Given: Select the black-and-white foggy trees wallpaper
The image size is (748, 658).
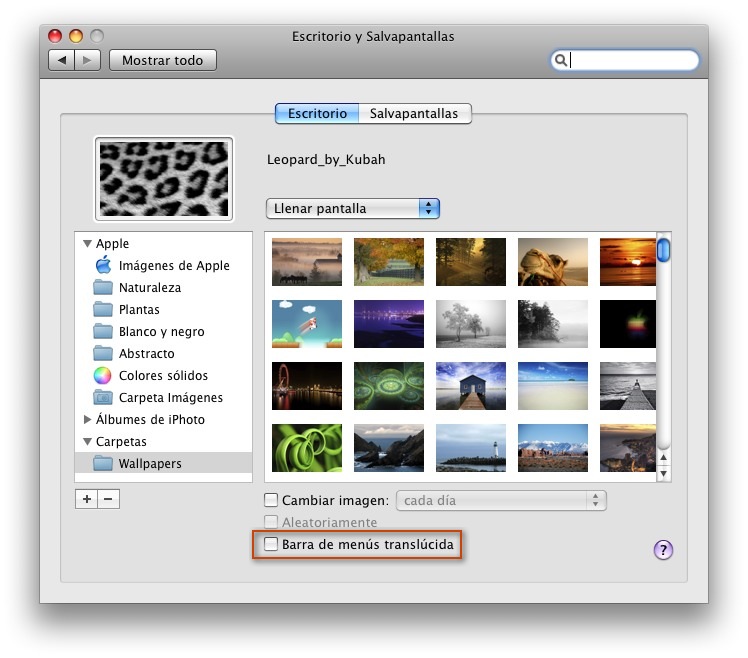Looking at the screenshot, I should [x=471, y=324].
